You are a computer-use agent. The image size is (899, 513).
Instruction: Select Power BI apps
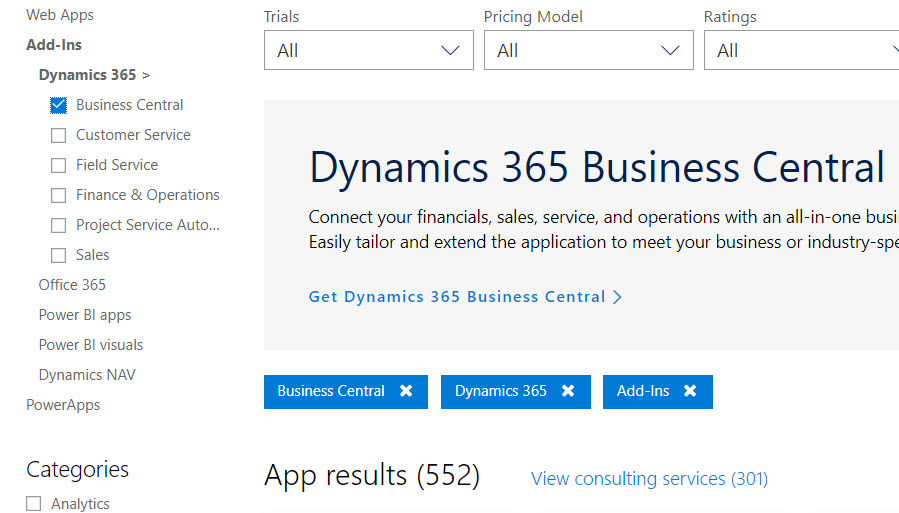click(85, 315)
